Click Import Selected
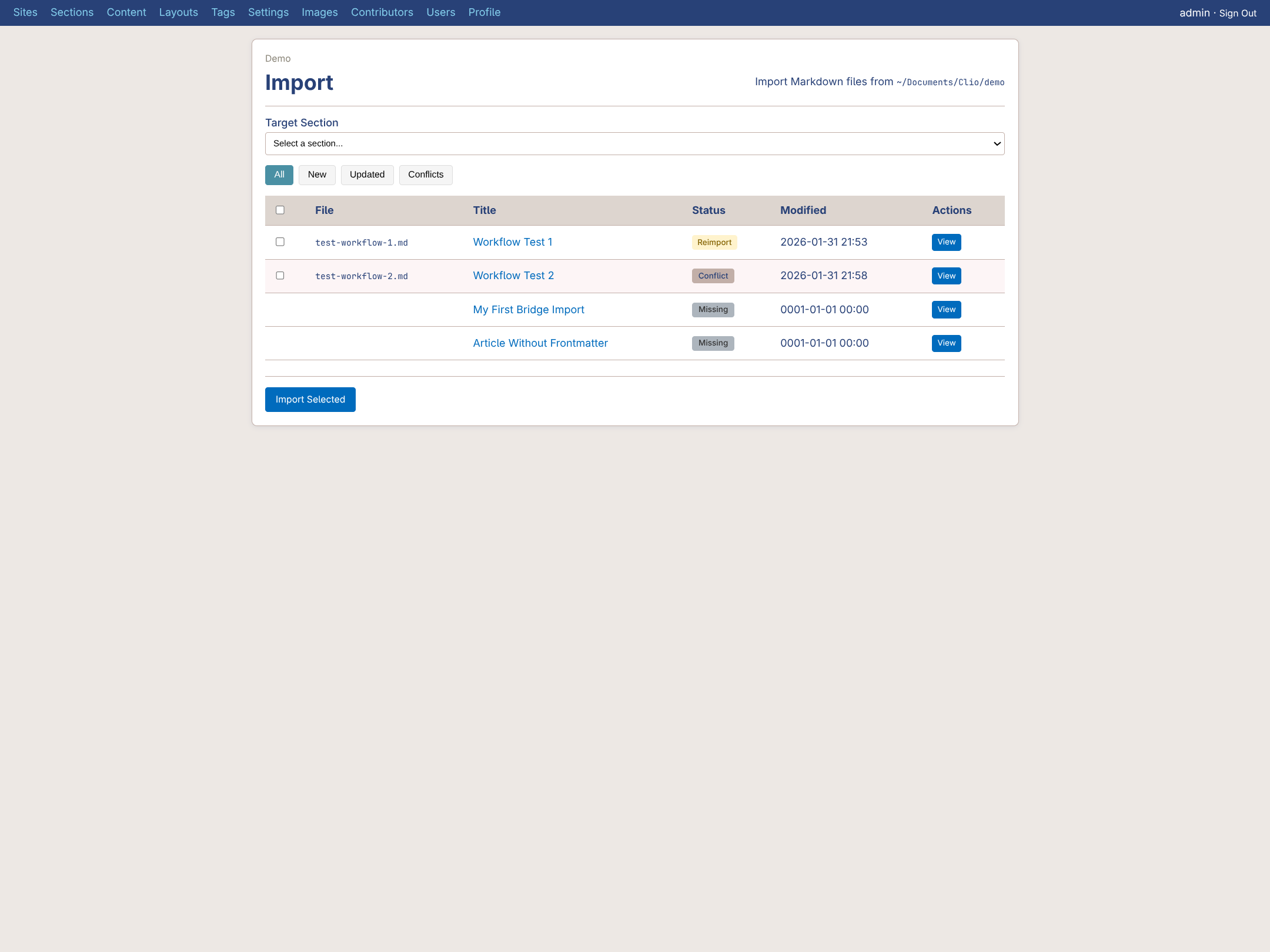Viewport: 1270px width, 952px height. pyautogui.click(x=310, y=399)
